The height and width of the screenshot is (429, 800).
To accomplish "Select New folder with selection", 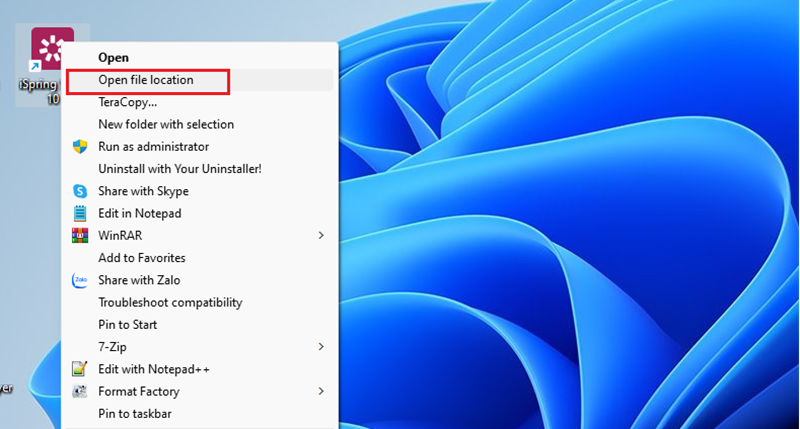I will click(x=199, y=124).
